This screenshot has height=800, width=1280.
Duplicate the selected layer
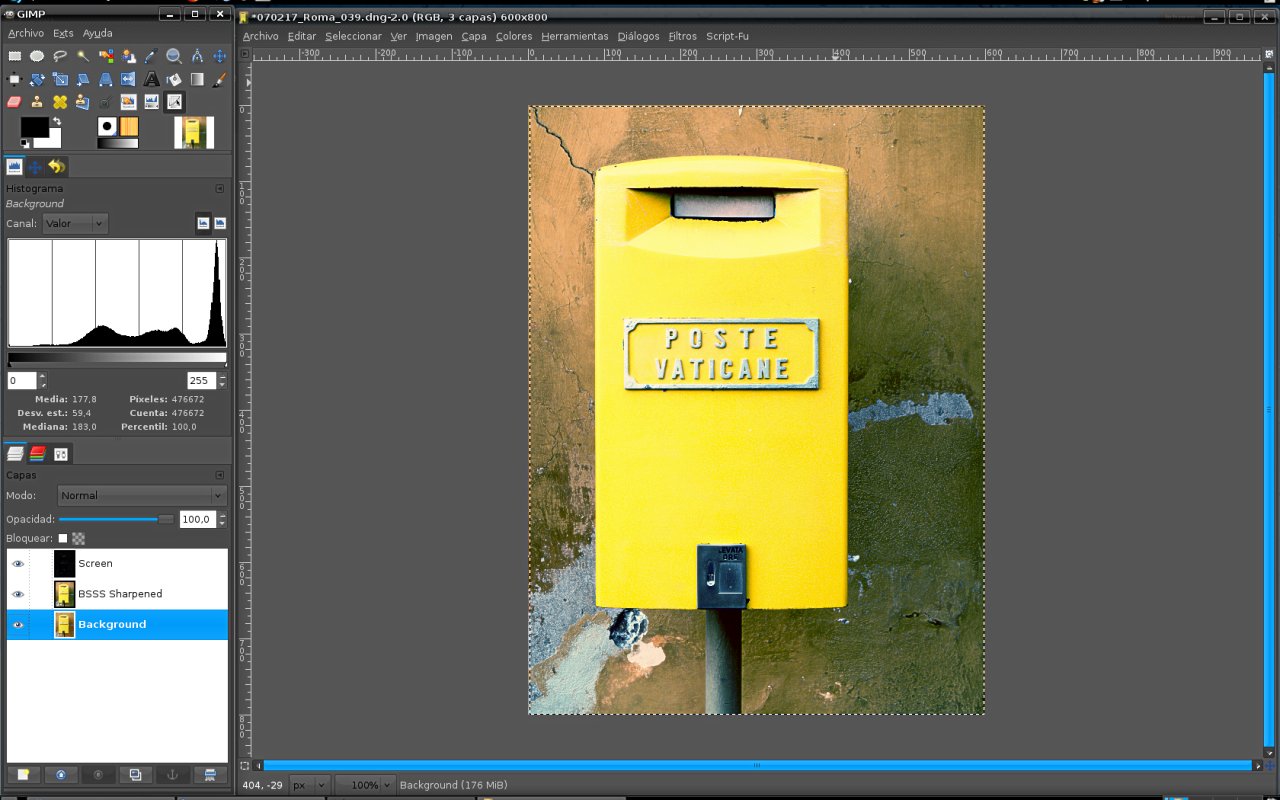[x=135, y=775]
